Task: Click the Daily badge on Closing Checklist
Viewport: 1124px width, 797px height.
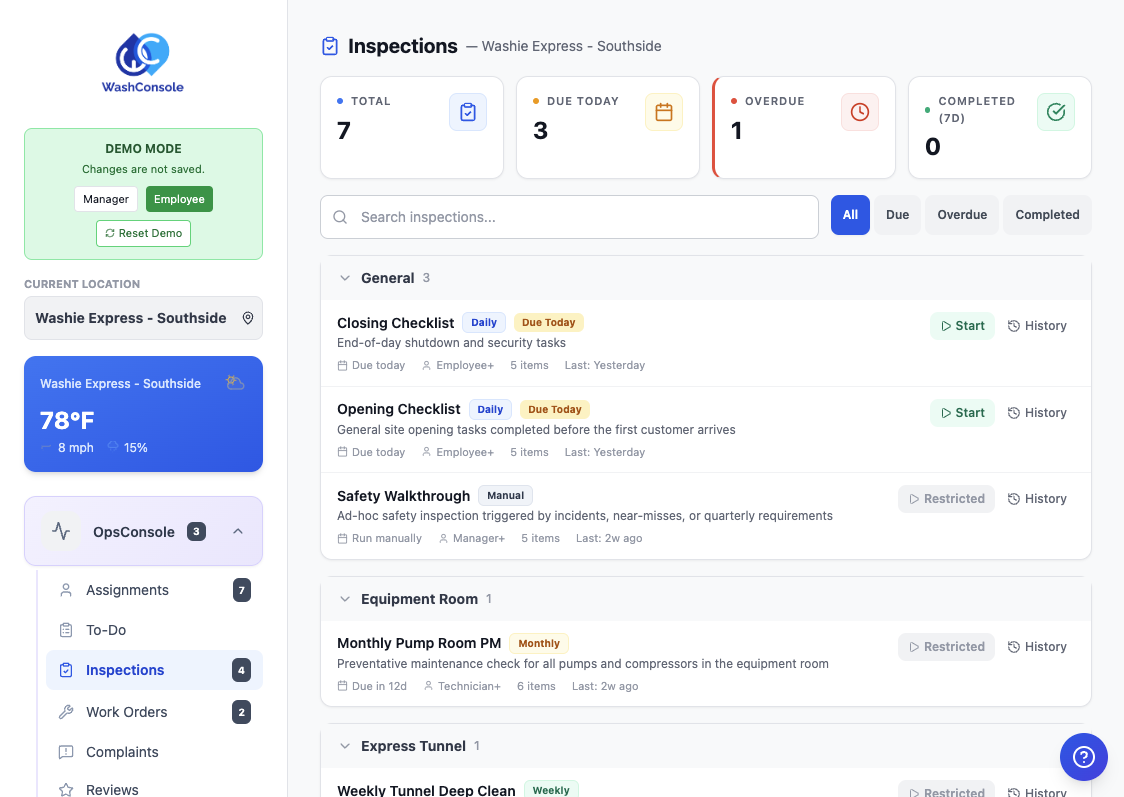Action: (x=484, y=323)
